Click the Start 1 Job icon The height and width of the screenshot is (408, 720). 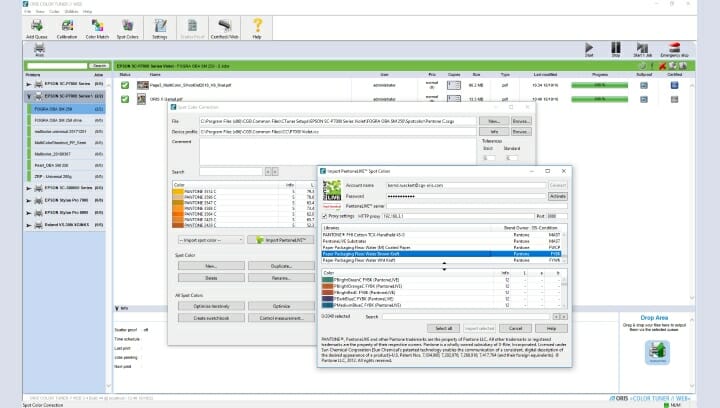[x=642, y=49]
